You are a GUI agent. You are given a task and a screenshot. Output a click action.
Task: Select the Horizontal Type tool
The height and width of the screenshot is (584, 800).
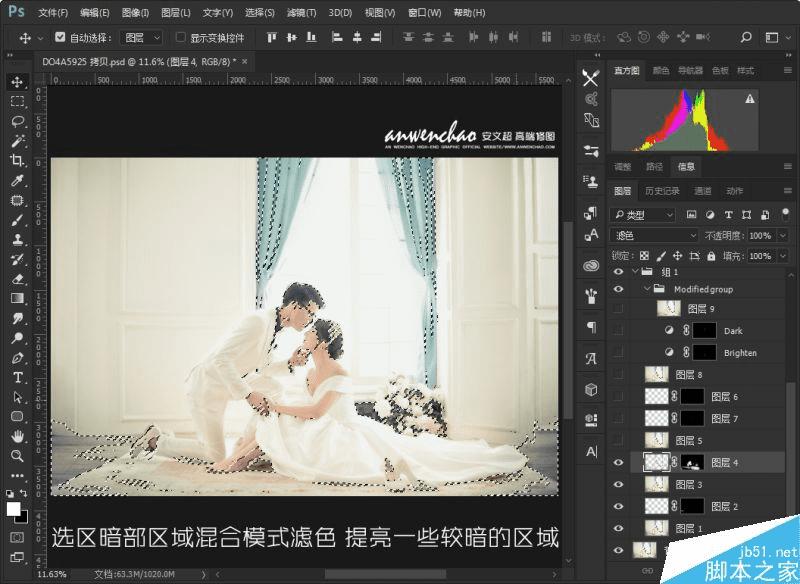tap(17, 377)
